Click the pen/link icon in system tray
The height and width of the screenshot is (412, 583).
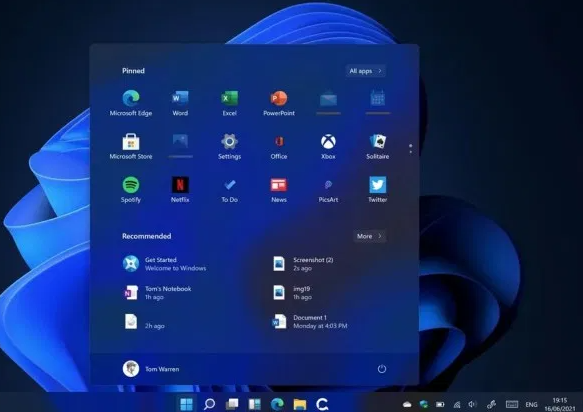(x=491, y=404)
